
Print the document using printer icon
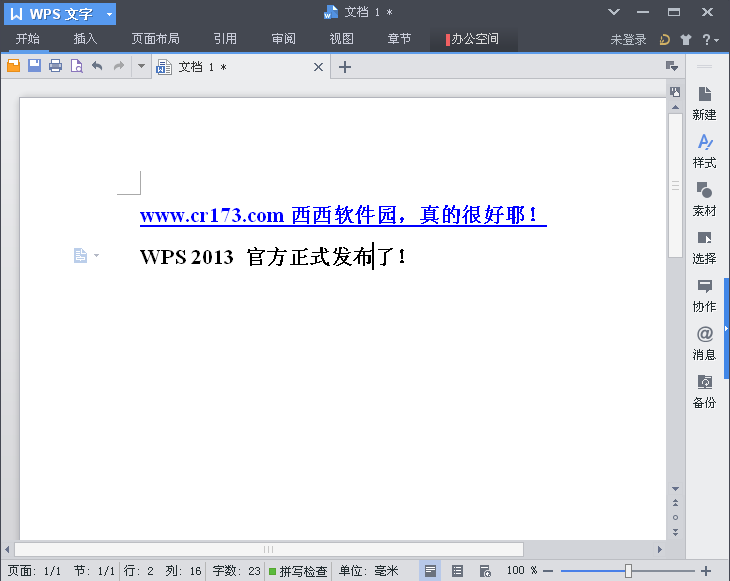(x=55, y=66)
